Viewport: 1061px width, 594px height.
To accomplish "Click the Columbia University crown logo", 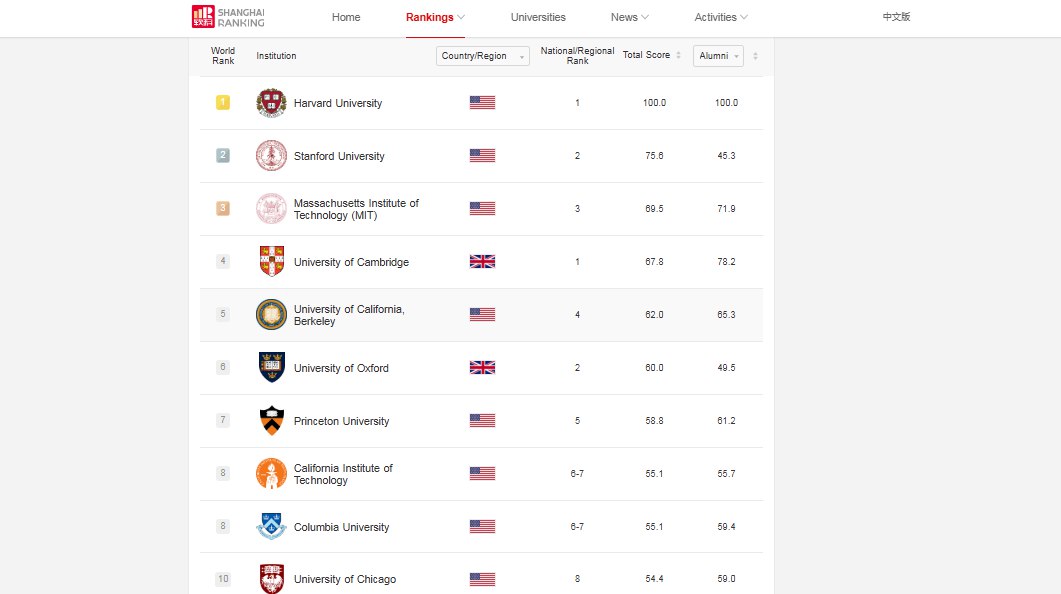I will coord(271,526).
